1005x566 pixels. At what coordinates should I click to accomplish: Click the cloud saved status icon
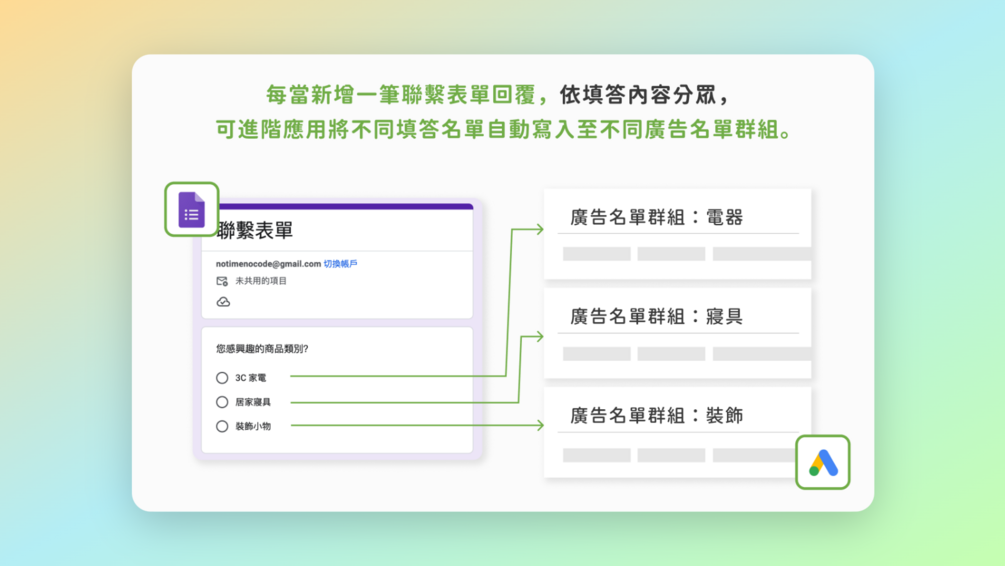[x=223, y=302]
